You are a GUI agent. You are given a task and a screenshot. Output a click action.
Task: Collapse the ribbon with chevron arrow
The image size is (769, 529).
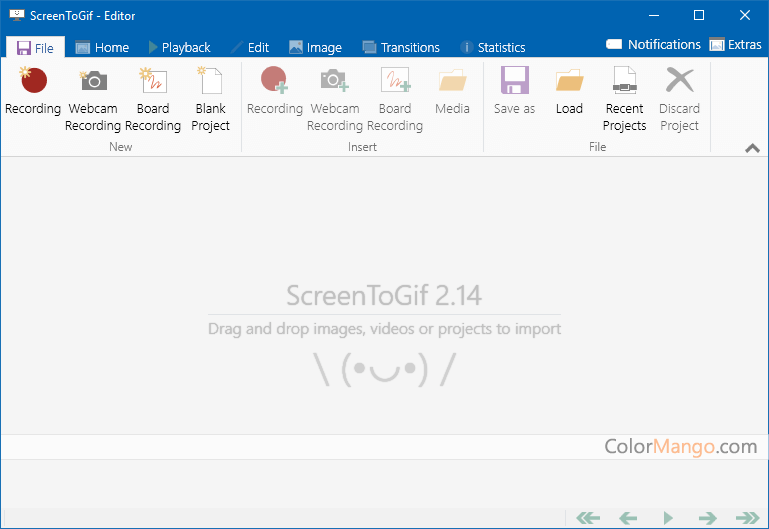(752, 148)
